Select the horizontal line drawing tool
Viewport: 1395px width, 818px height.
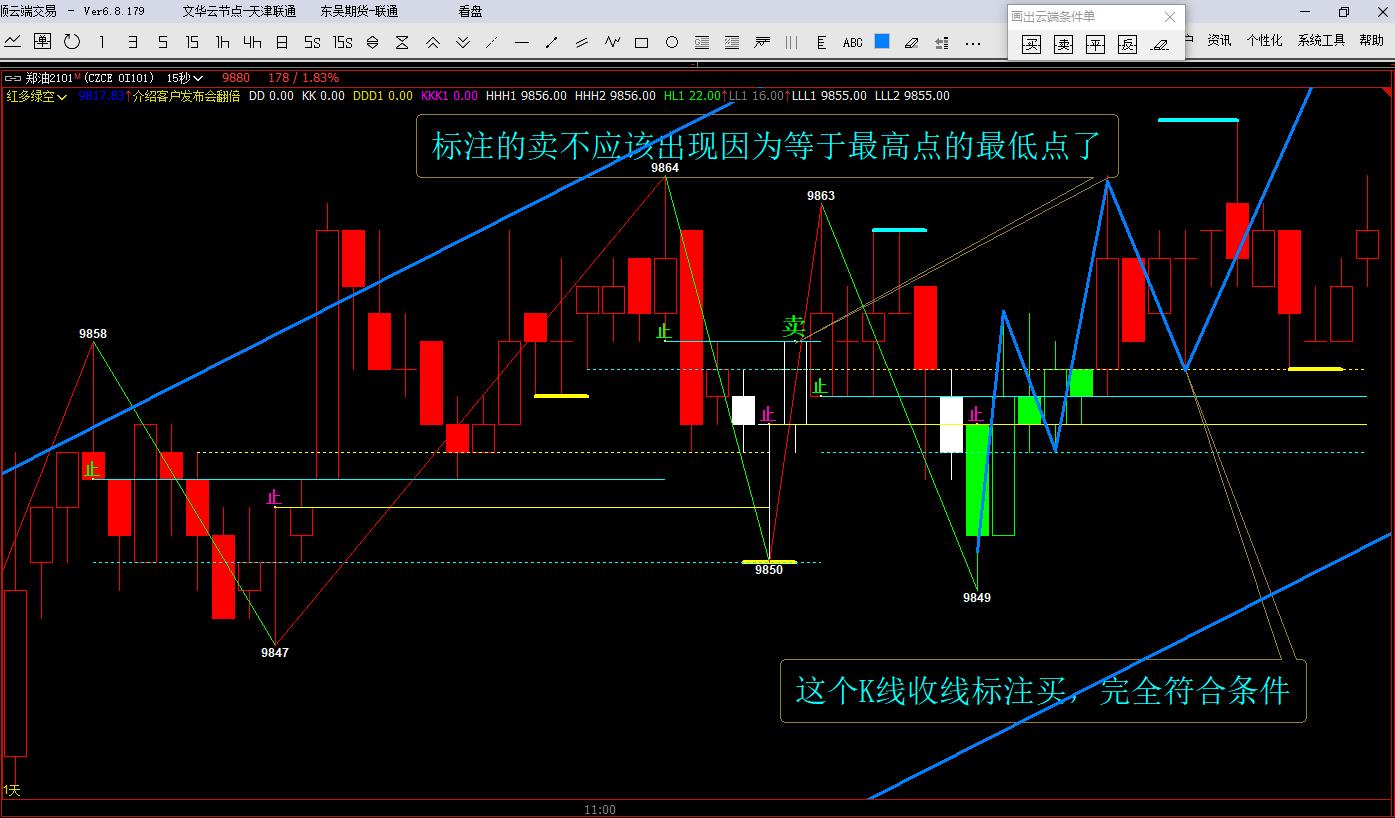(522, 42)
